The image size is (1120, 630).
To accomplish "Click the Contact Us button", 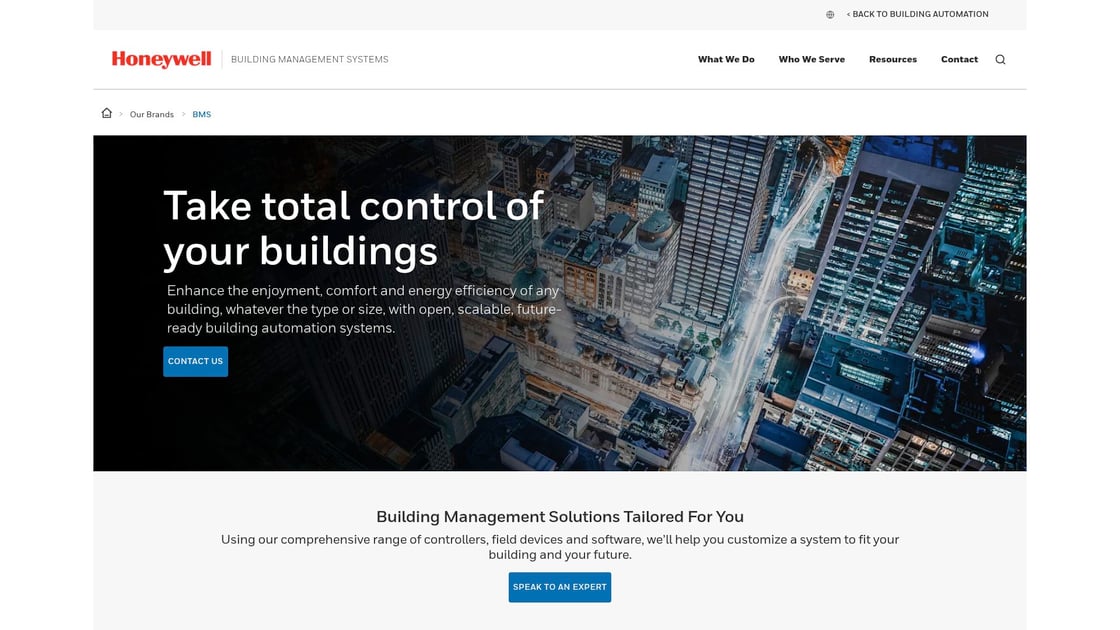I will (196, 361).
